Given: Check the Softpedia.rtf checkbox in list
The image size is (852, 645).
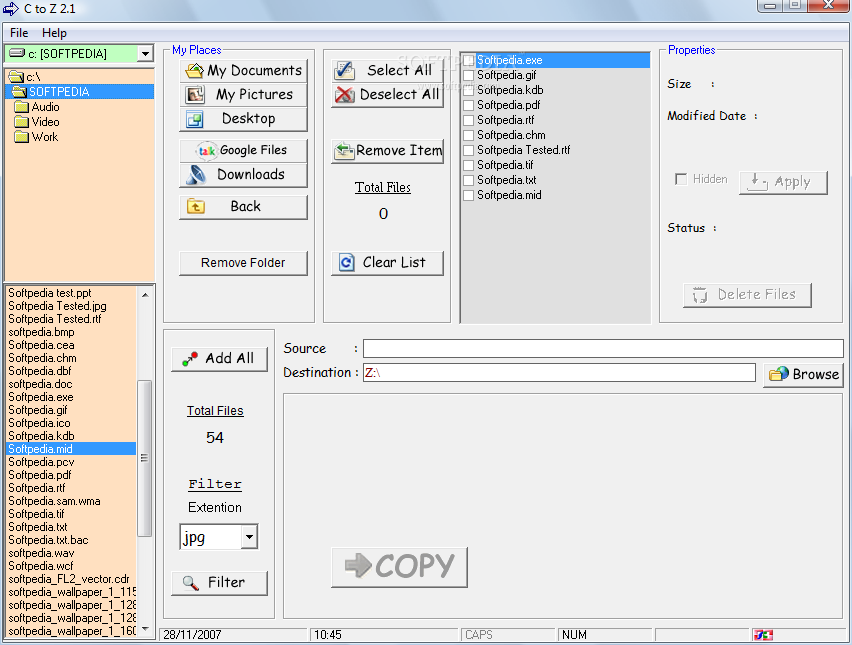Looking at the screenshot, I should pyautogui.click(x=468, y=120).
